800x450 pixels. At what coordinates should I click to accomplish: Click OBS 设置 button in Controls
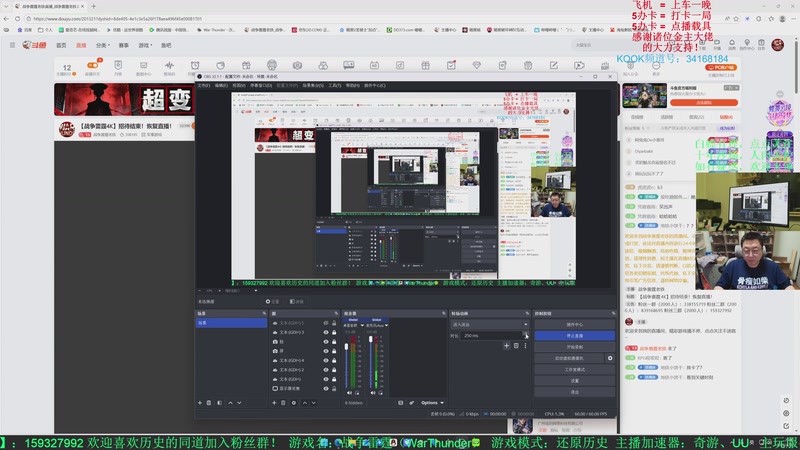click(x=574, y=381)
